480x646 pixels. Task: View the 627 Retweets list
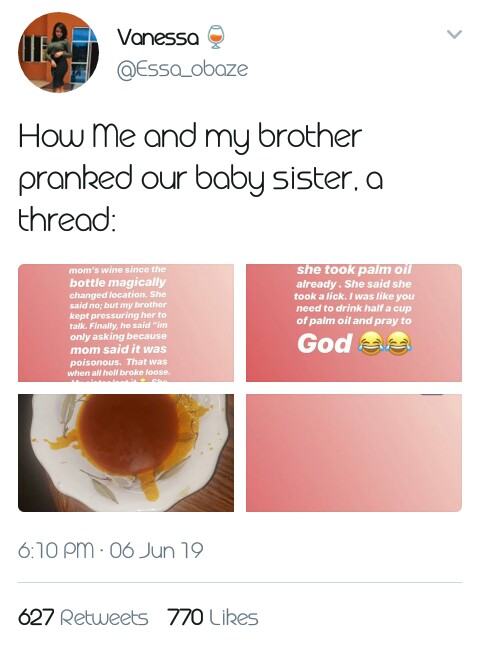pos(83,618)
